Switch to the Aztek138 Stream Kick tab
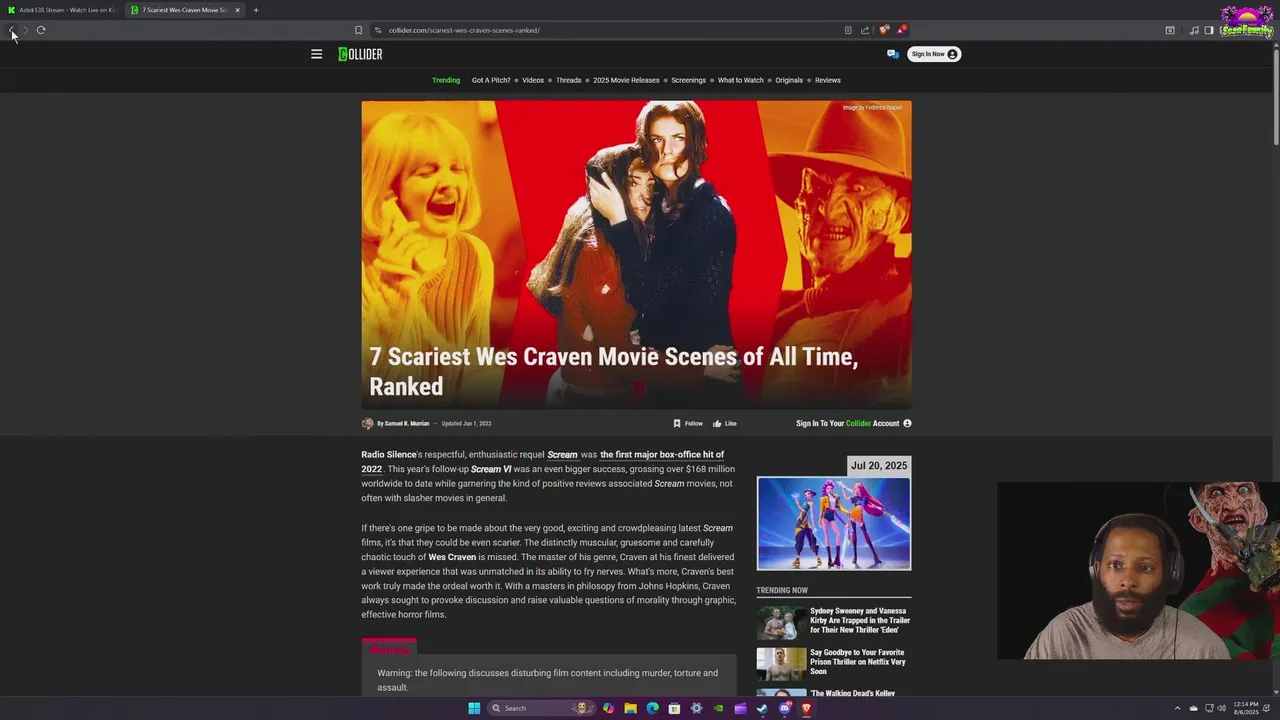 click(x=62, y=10)
